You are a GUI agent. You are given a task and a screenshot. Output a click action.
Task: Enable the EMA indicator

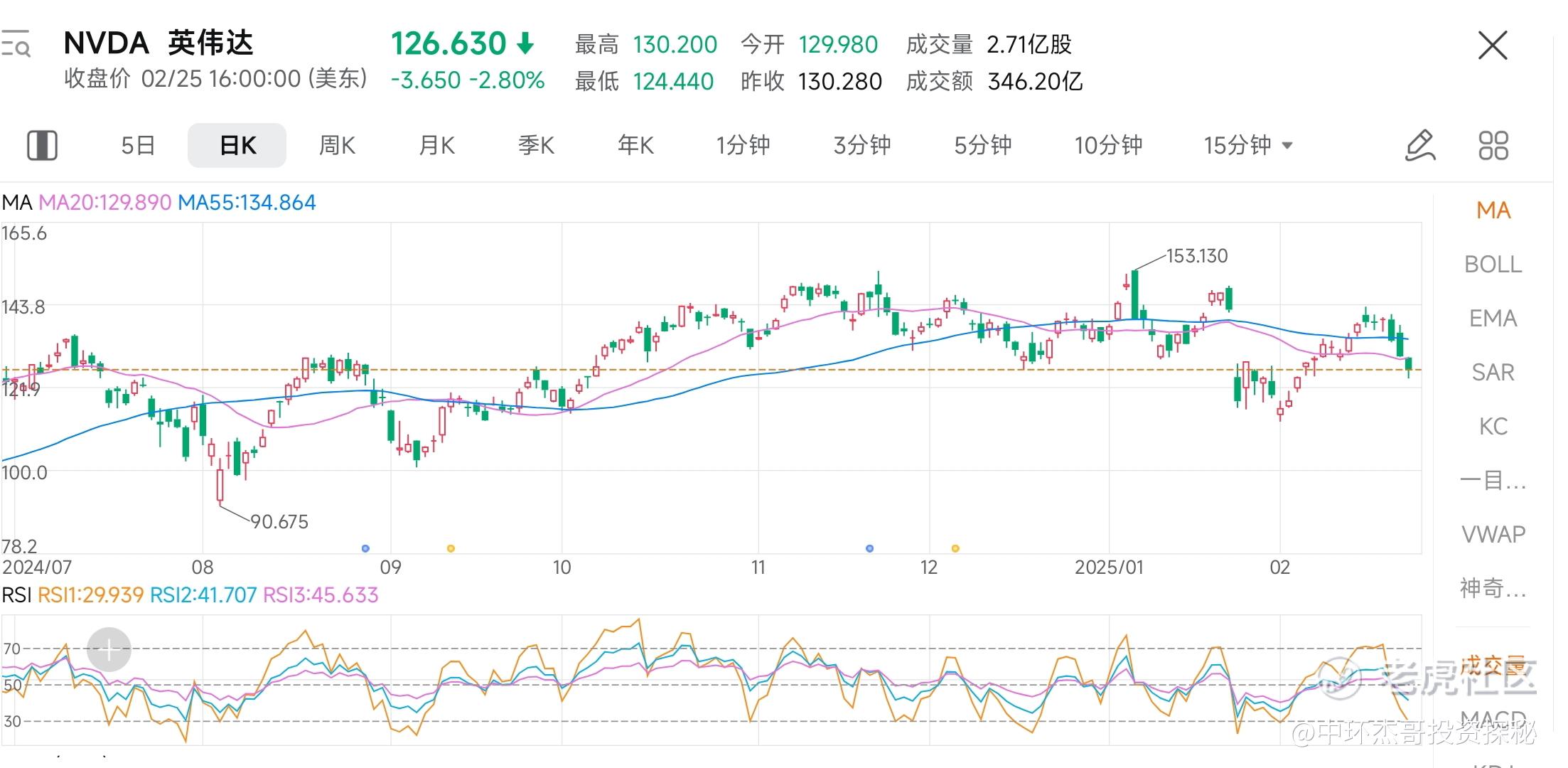[1493, 318]
